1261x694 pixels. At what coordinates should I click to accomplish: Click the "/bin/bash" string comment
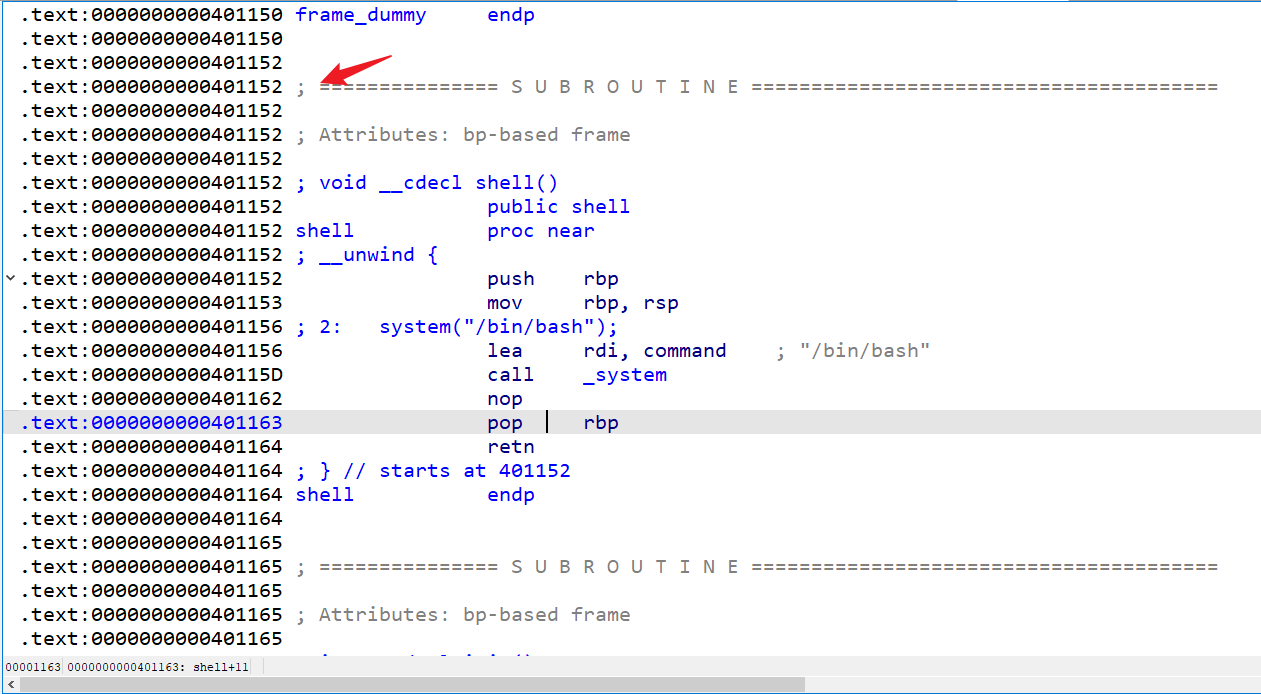coord(864,351)
